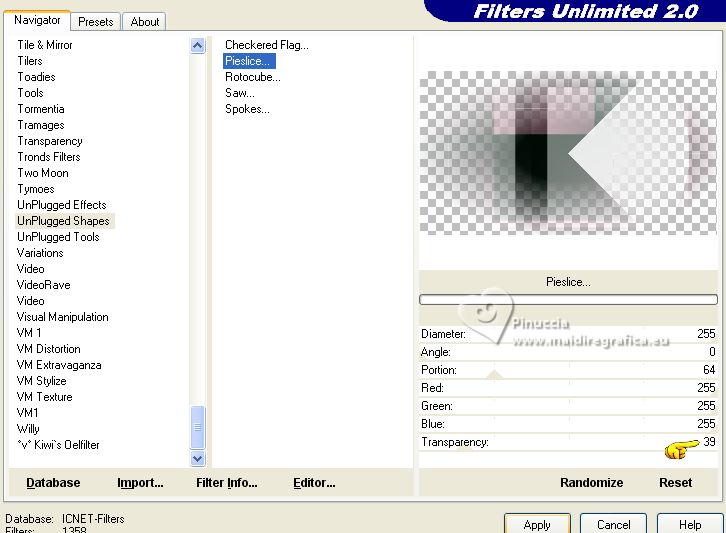Image resolution: width=726 pixels, height=533 pixels.
Task: Select the Two Moon category
Action: point(43,173)
